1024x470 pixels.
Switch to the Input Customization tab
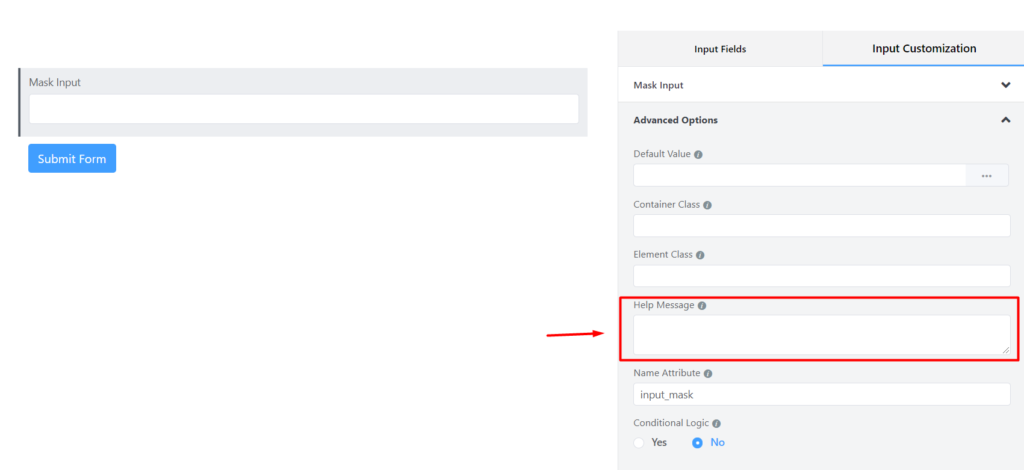click(924, 49)
